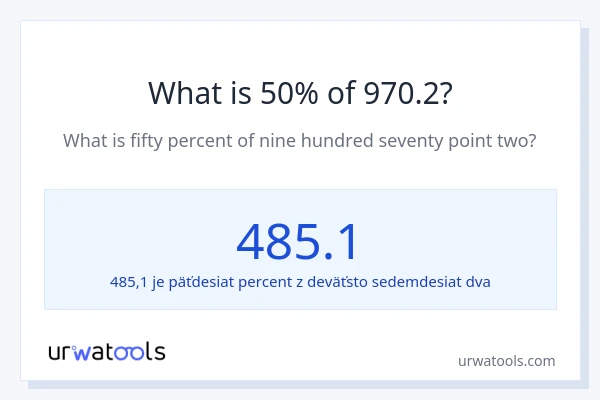Viewport: 600px width, 400px height.
Task: Open the urwatools.com link
Action: click(506, 361)
